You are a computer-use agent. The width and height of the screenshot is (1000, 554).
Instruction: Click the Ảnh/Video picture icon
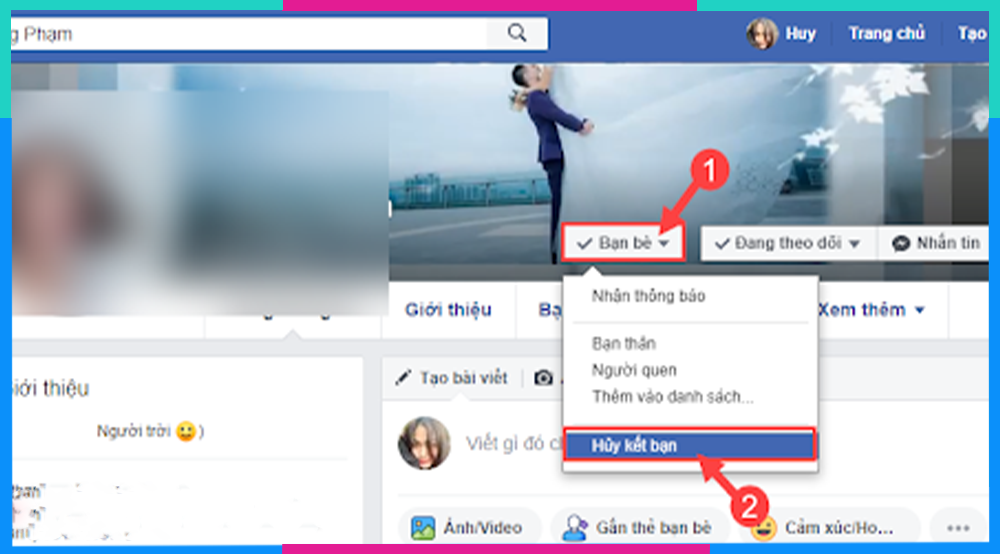pyautogui.click(x=423, y=528)
